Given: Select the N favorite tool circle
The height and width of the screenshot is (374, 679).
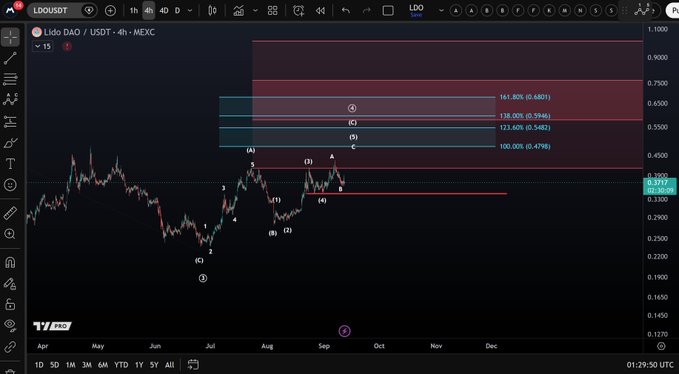Looking at the screenshot, I should point(580,10).
